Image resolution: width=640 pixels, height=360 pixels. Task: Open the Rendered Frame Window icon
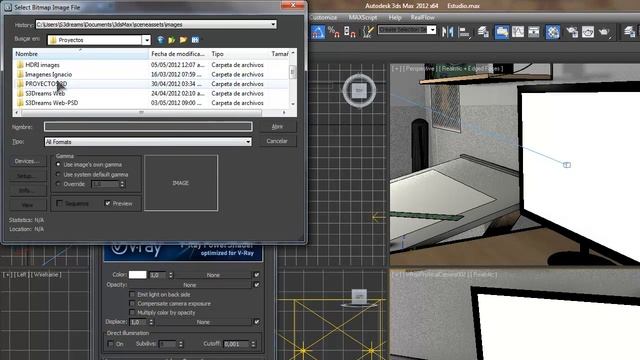(588, 32)
